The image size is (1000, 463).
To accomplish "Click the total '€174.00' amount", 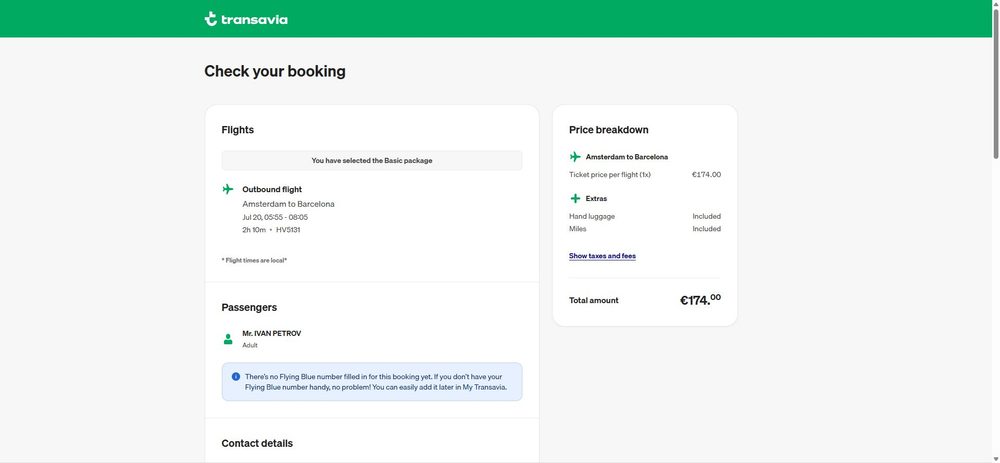I will point(700,300).
